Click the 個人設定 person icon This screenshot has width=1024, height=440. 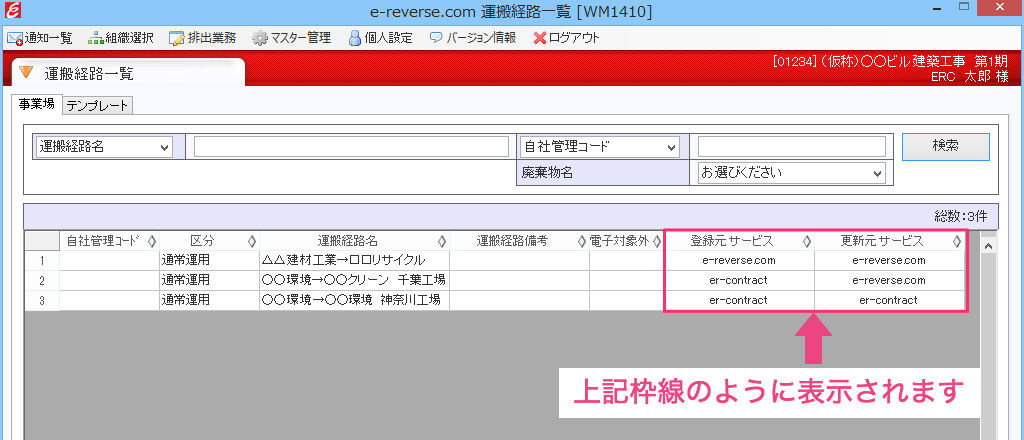[x=354, y=38]
